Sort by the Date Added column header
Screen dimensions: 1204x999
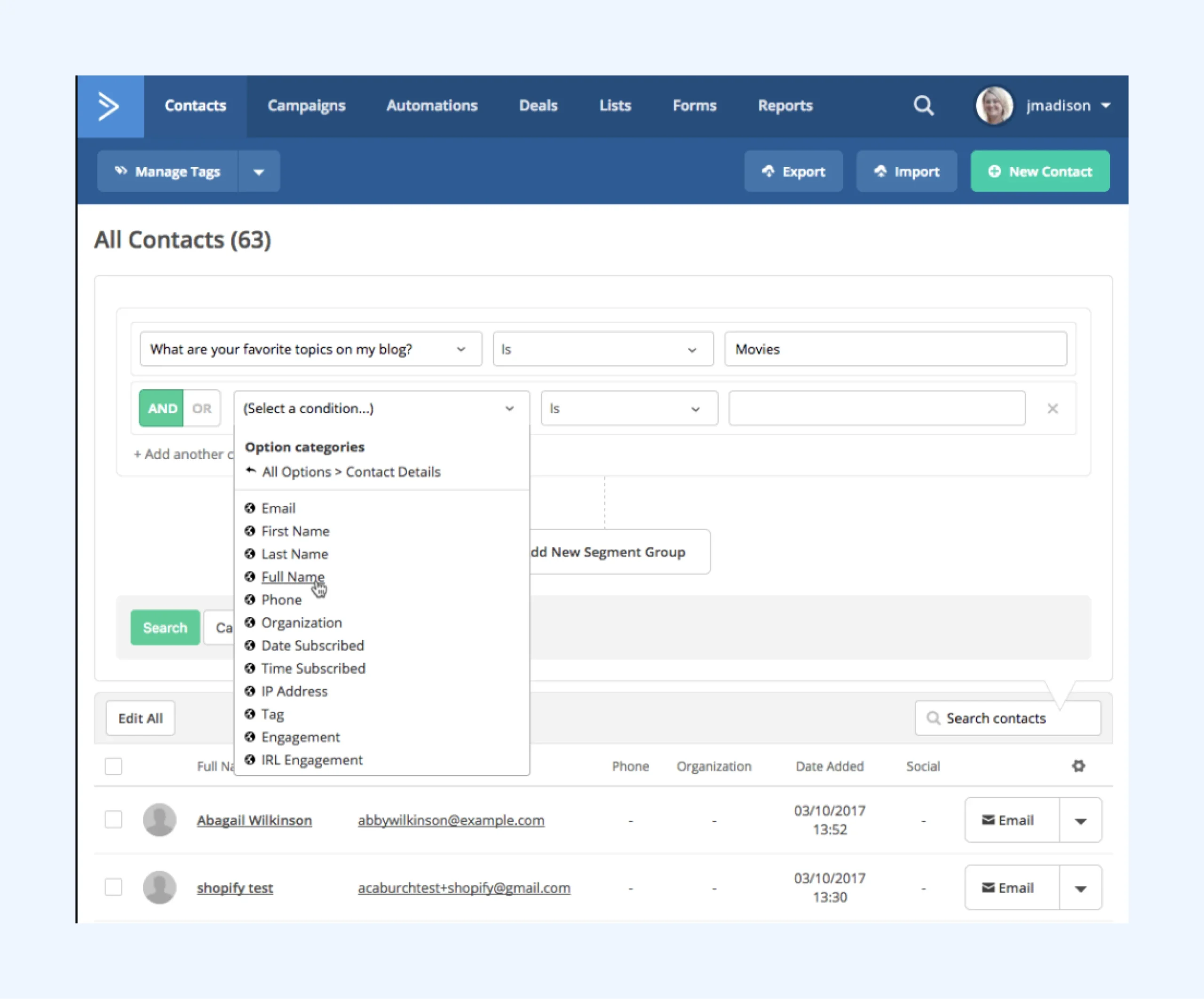tap(830, 766)
